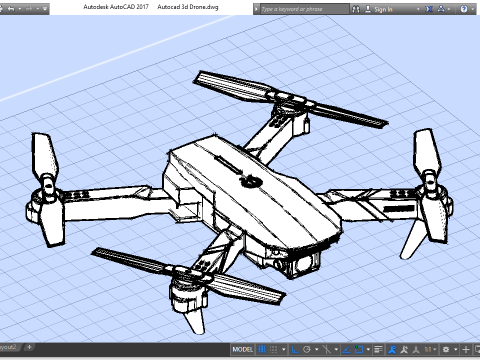
Task: Open the Customize Quick Access Toolbar dropdown
Action: point(45,9)
